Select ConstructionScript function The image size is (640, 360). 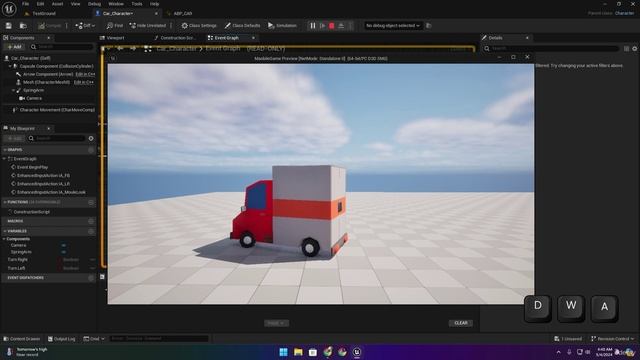click(31, 212)
